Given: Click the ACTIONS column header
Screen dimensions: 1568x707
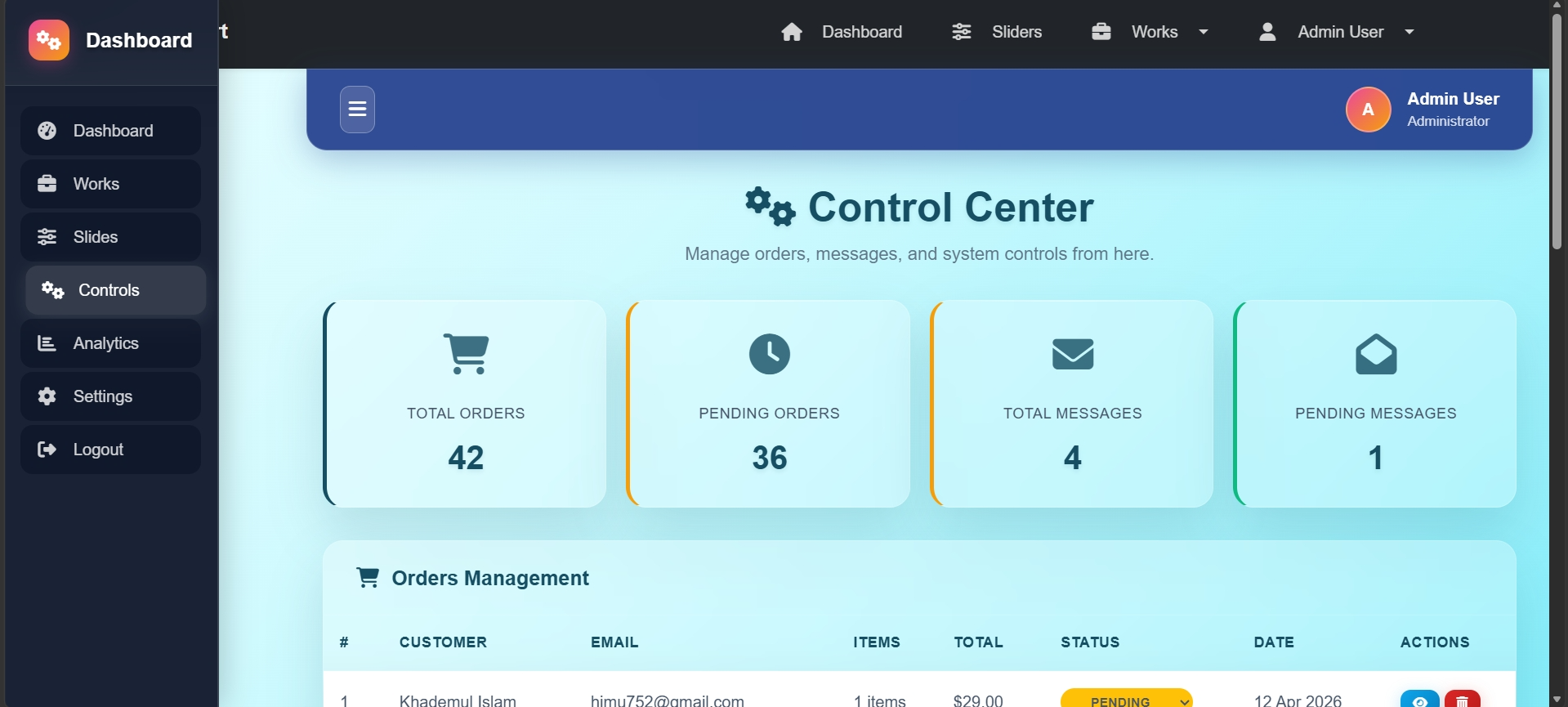Looking at the screenshot, I should [1435, 642].
